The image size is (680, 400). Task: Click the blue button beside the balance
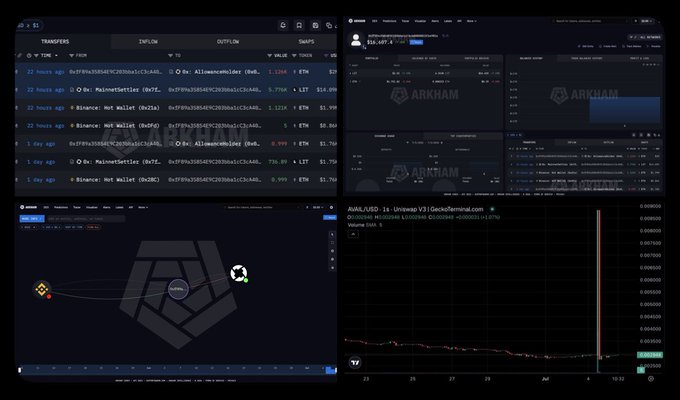coord(416,42)
